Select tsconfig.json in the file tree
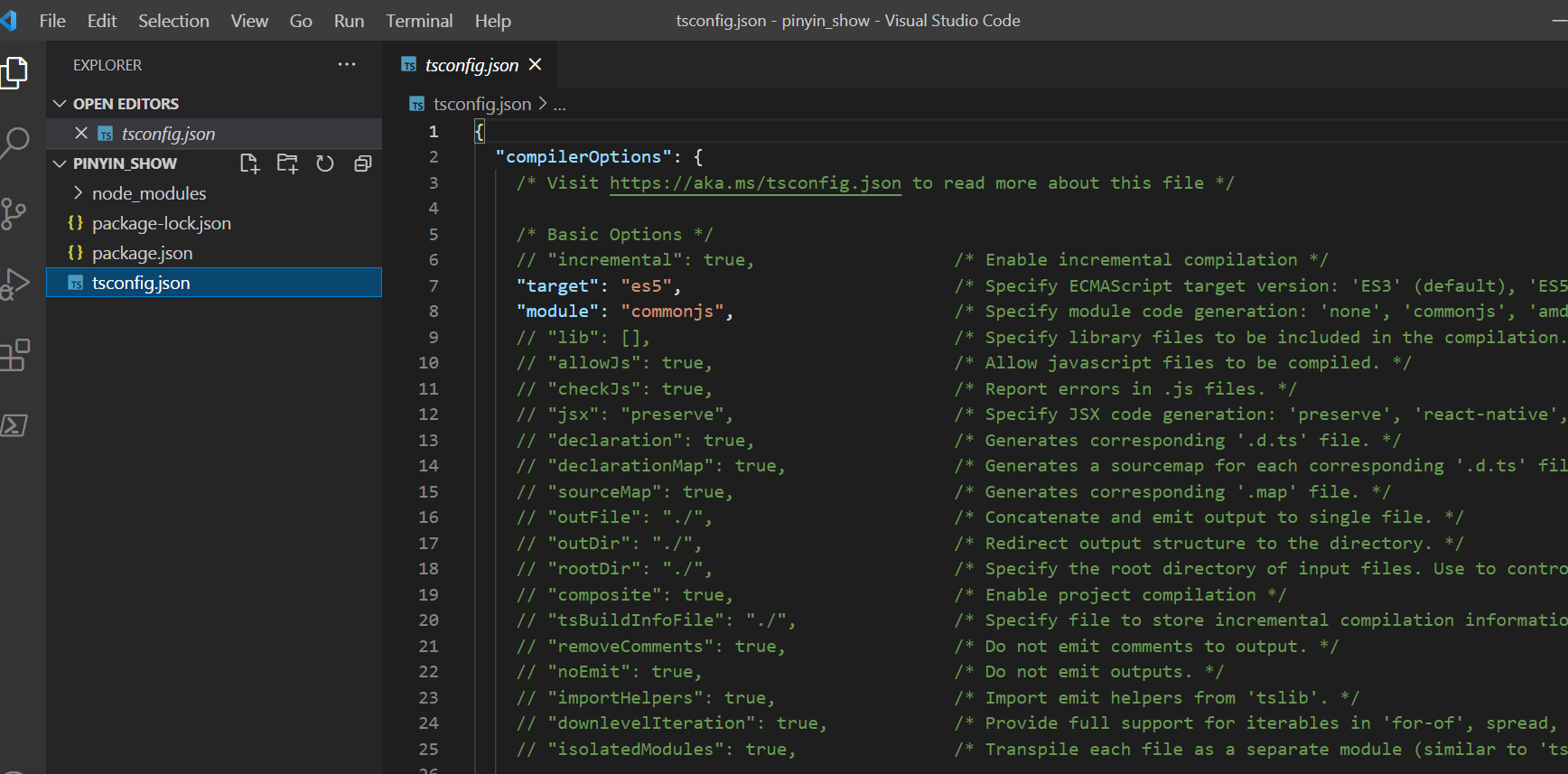 (x=214, y=283)
